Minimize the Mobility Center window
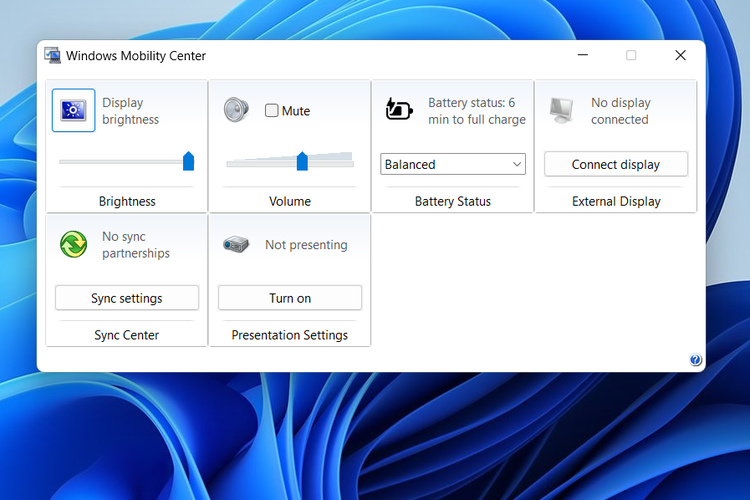This screenshot has height=500, width=750. (x=582, y=56)
